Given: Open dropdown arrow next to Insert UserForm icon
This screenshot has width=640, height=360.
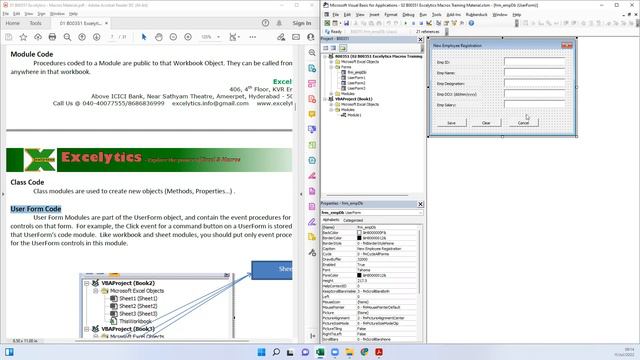Looking at the screenshot, I should coord(340,23).
